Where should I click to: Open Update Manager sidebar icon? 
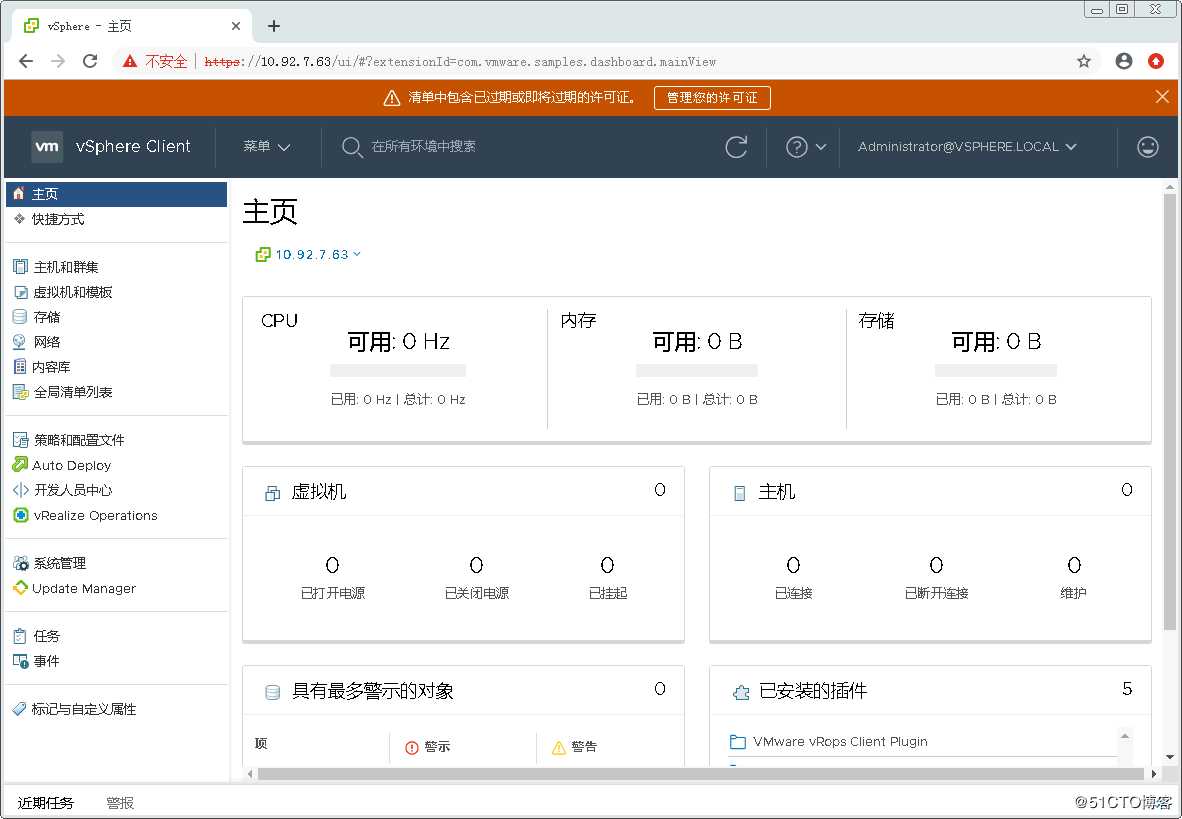20,588
